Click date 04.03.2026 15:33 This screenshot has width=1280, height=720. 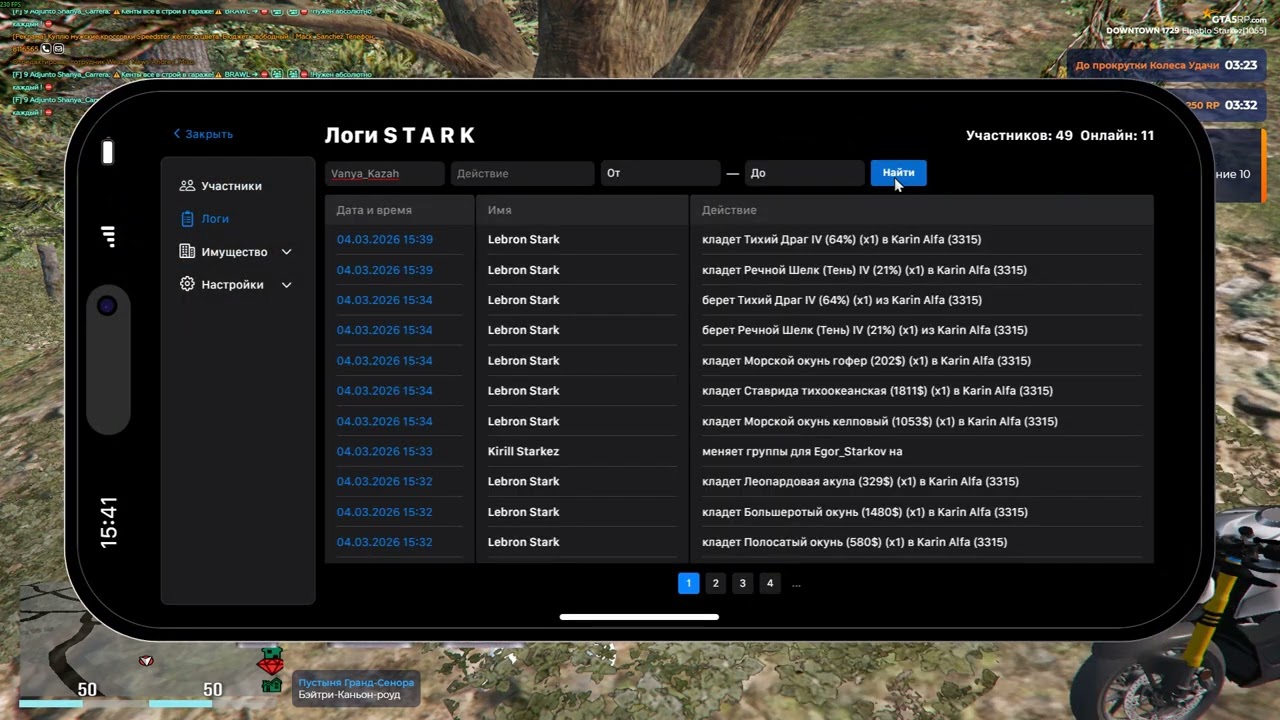pos(384,451)
